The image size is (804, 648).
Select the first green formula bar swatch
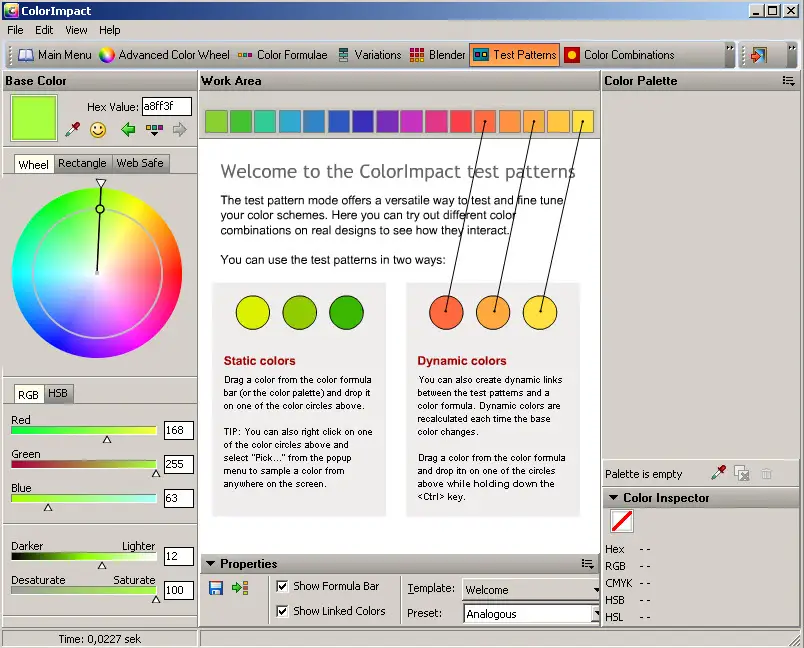click(216, 122)
